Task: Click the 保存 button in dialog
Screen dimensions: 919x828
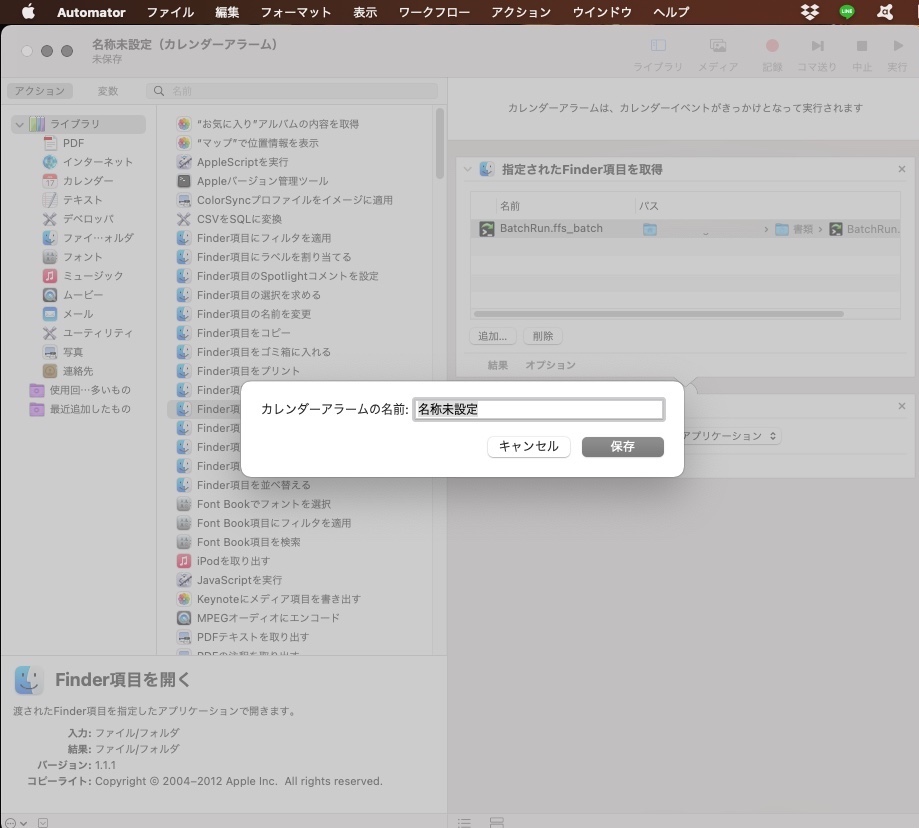Action: (x=622, y=447)
